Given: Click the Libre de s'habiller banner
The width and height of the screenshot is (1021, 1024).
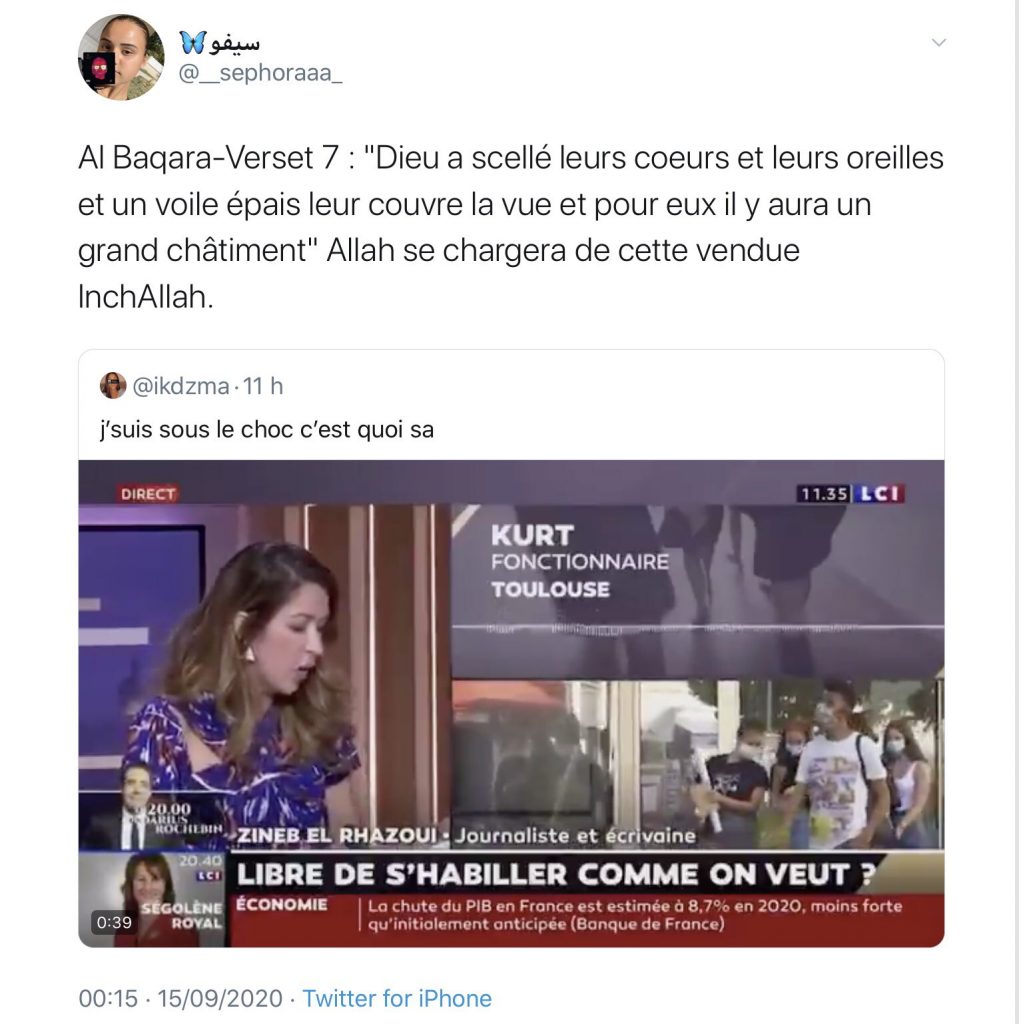Looking at the screenshot, I should (555, 874).
